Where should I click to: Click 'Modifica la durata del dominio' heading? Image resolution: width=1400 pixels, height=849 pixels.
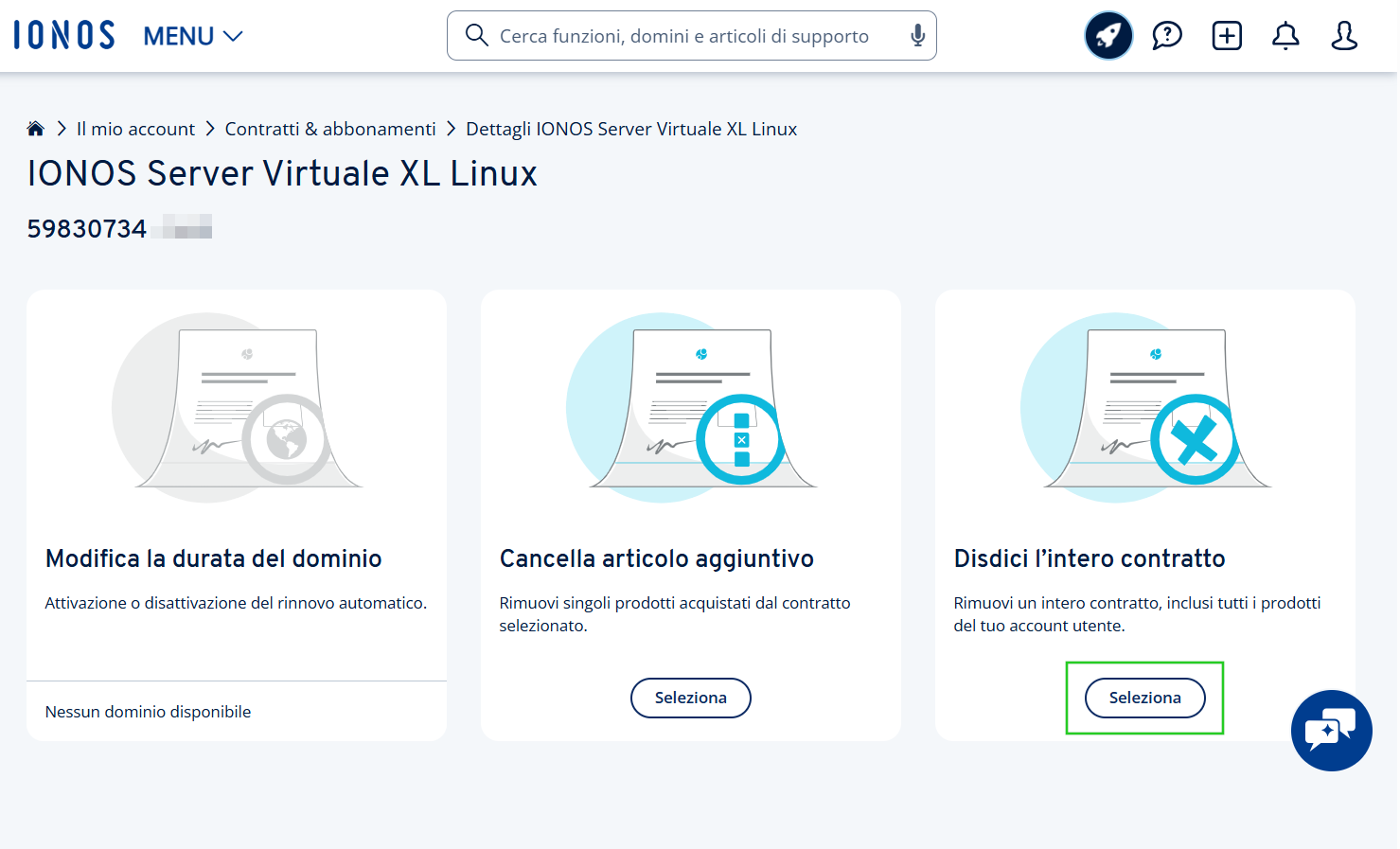[214, 558]
